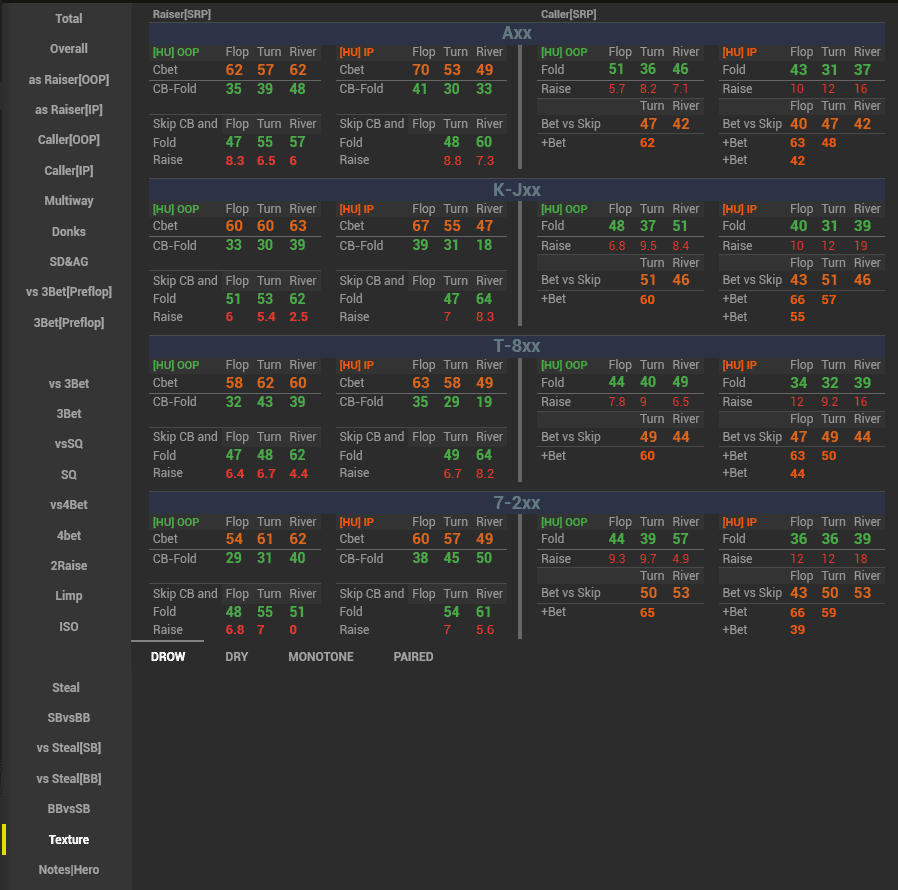The image size is (898, 890).
Task: Select as Raiser[OOP] in the sidebar
Action: pos(69,80)
